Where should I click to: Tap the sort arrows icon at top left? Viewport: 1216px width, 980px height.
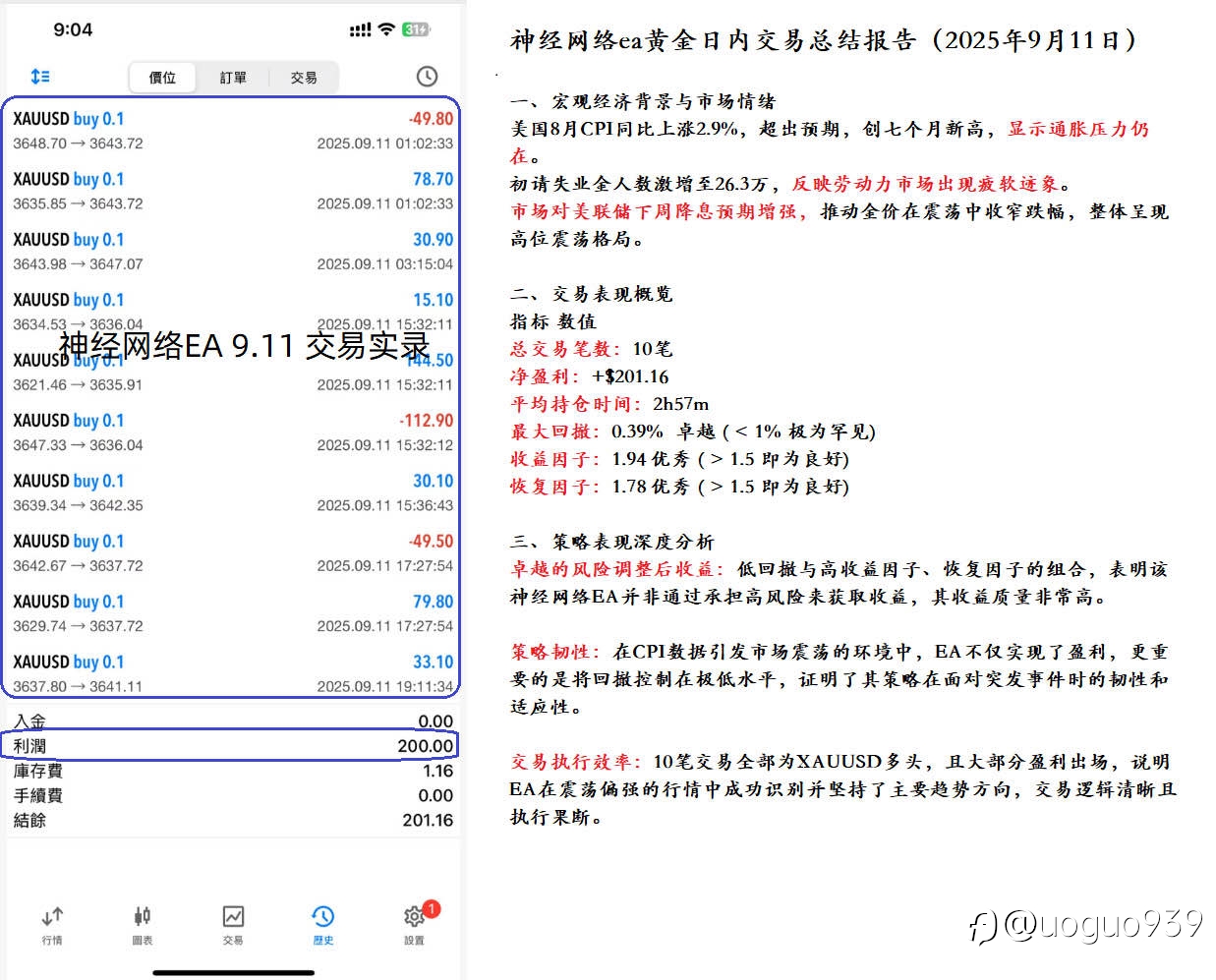[40, 76]
